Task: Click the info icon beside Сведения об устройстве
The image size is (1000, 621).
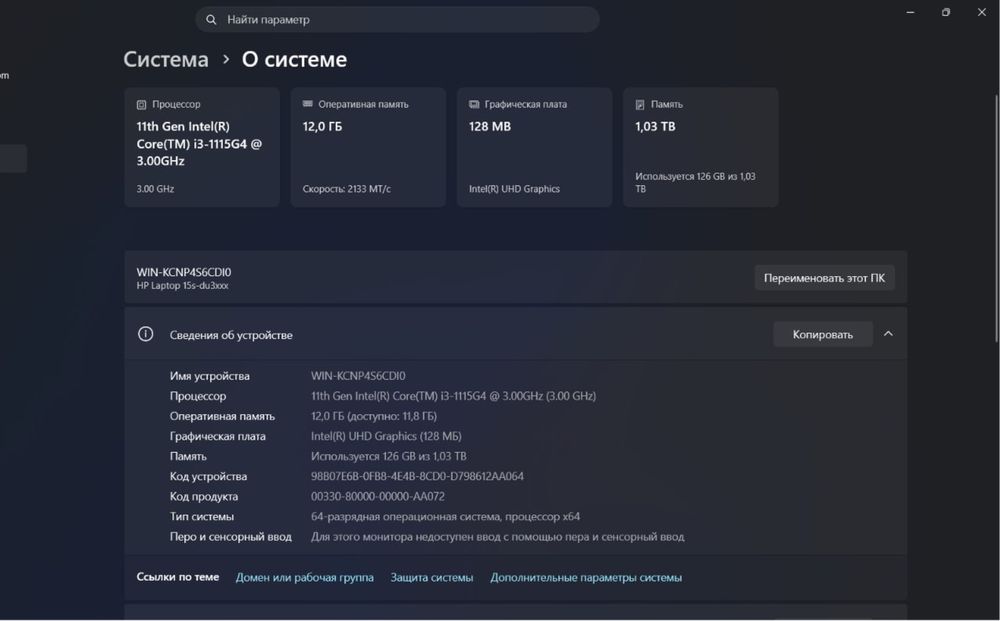Action: 145,334
